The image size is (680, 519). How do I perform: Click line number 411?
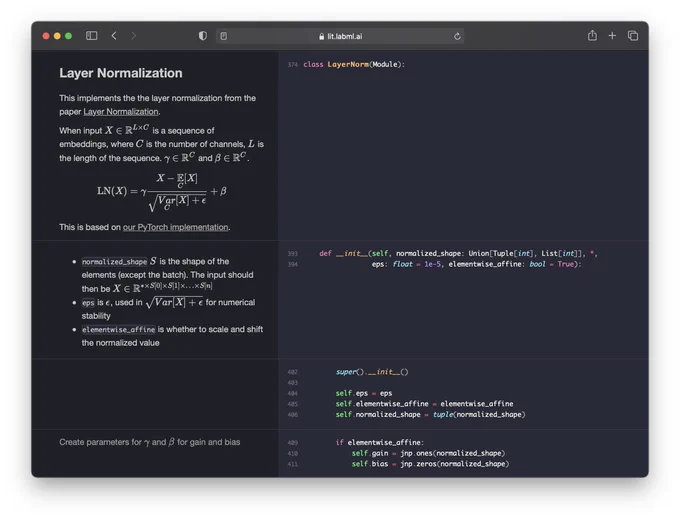coord(293,464)
